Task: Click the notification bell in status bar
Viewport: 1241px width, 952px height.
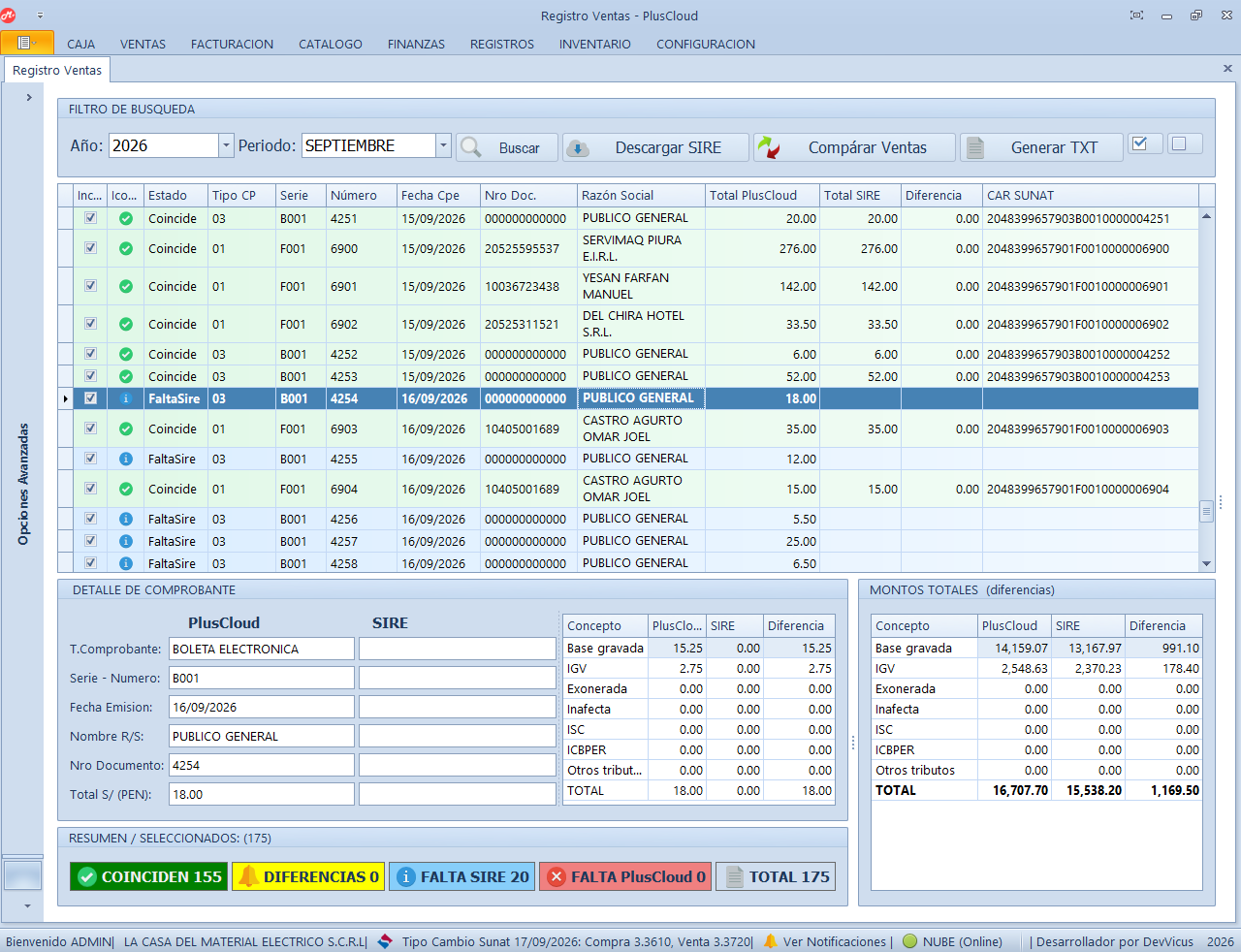Action: tap(771, 941)
